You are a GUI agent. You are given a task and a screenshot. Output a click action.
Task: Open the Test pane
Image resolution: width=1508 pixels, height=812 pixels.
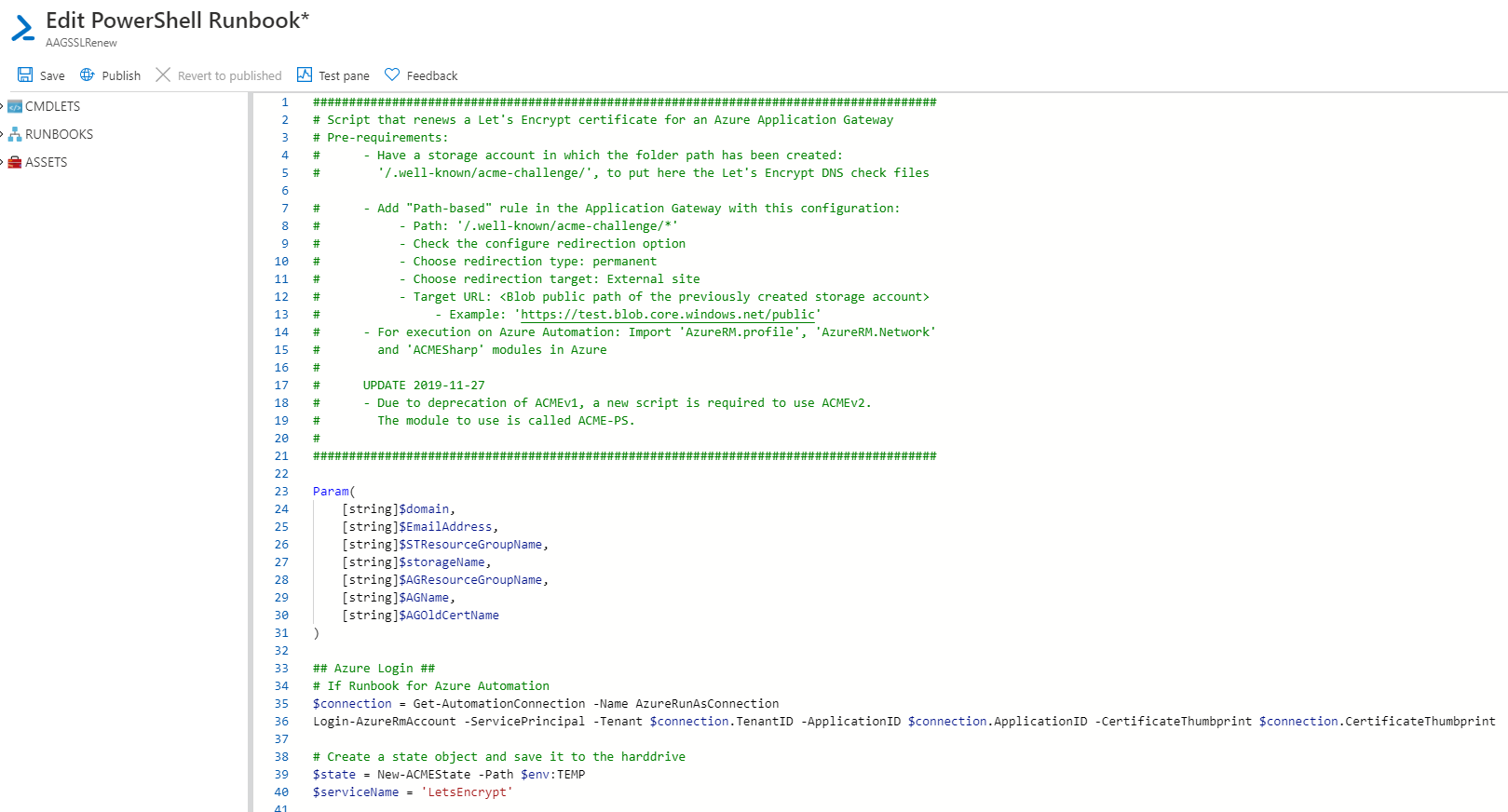coord(344,76)
